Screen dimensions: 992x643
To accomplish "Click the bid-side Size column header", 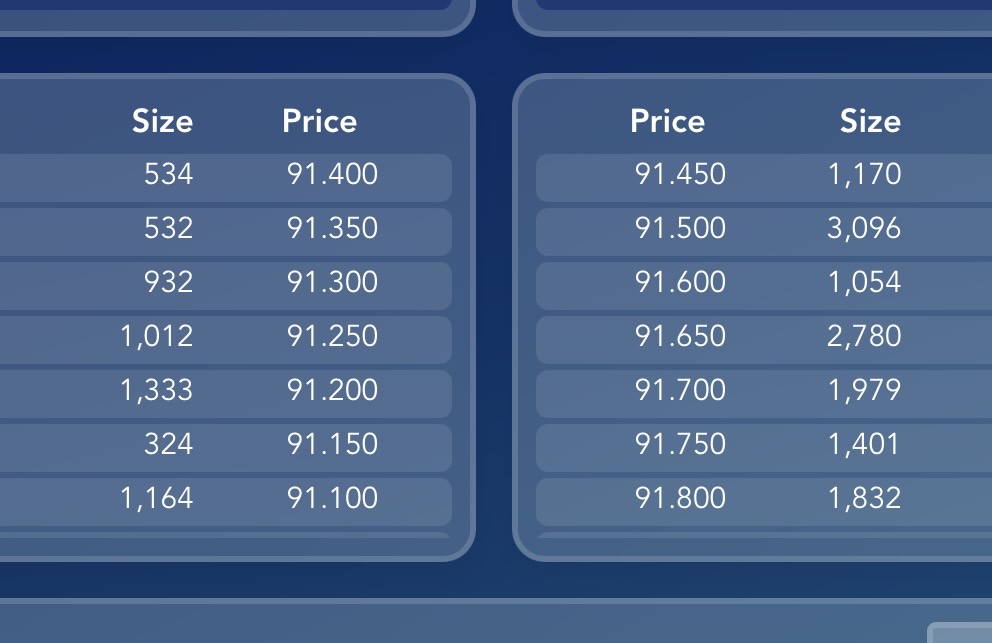I will pyautogui.click(x=162, y=121).
